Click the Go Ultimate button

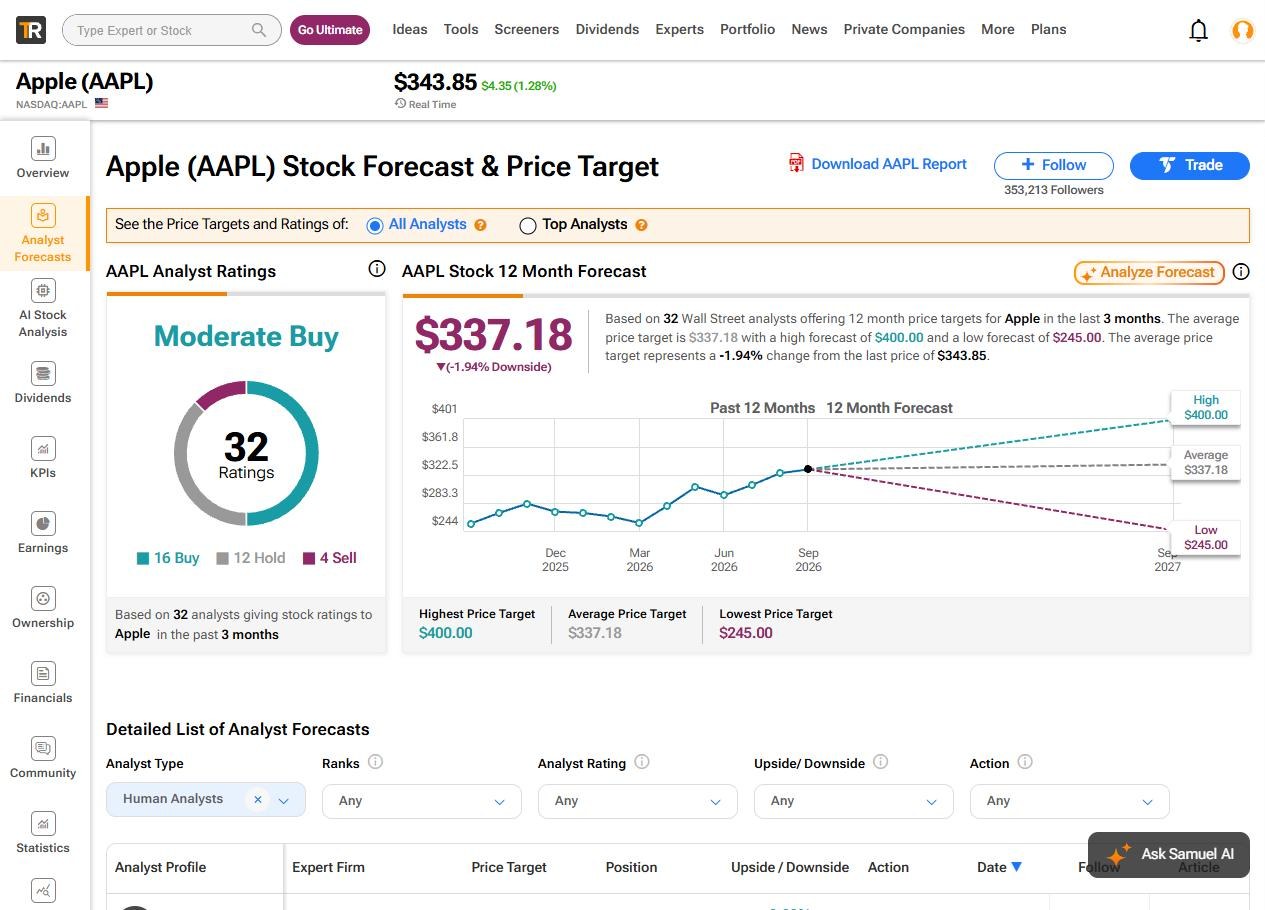click(x=330, y=30)
